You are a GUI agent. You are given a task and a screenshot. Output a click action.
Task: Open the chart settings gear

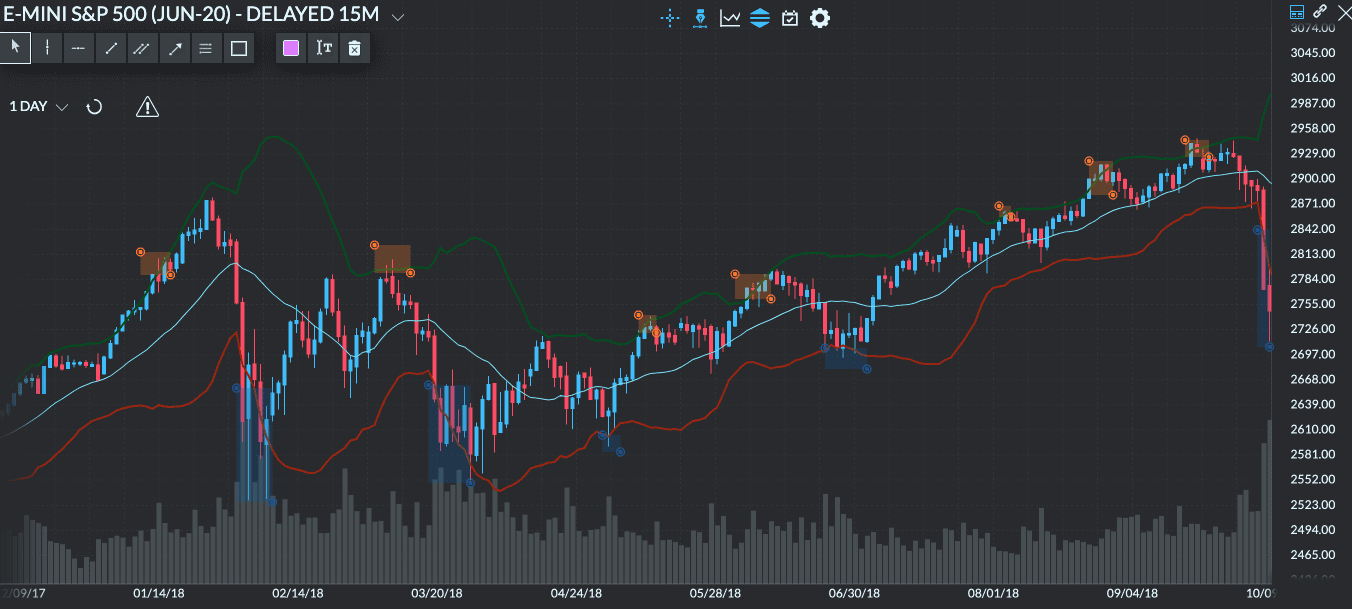[820, 17]
